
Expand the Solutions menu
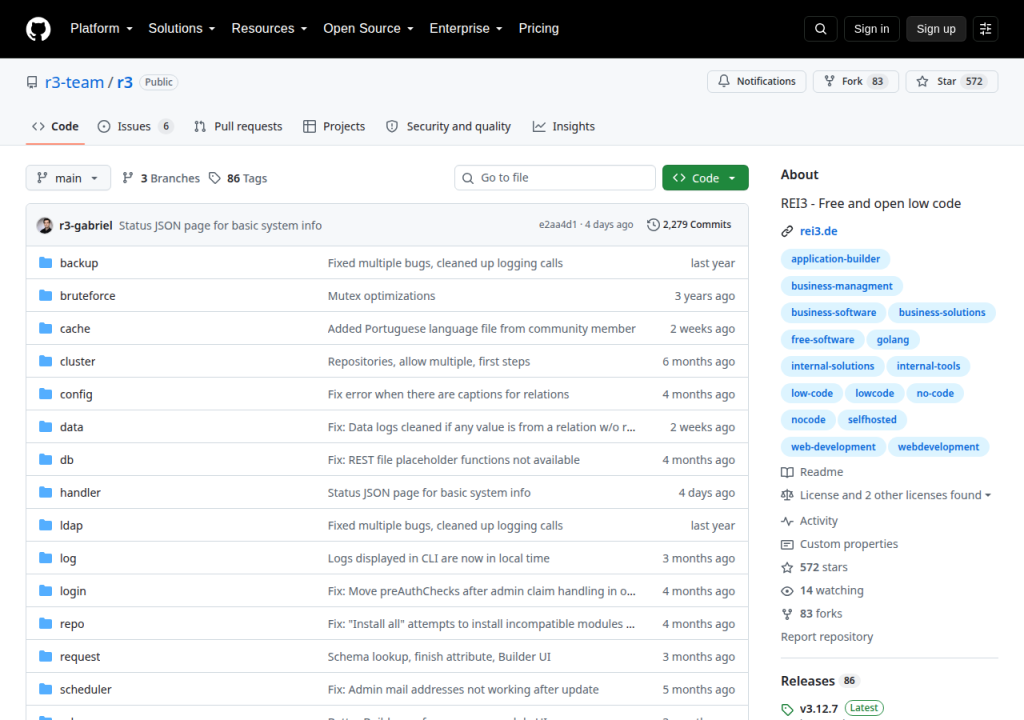182,29
